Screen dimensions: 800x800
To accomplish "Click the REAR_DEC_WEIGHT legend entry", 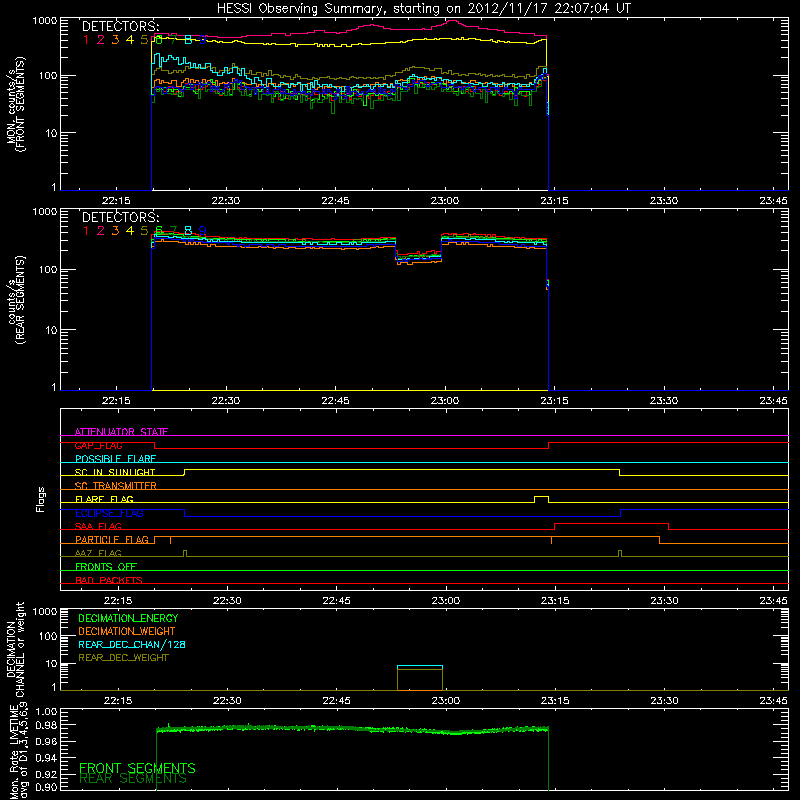I will 123,658.
